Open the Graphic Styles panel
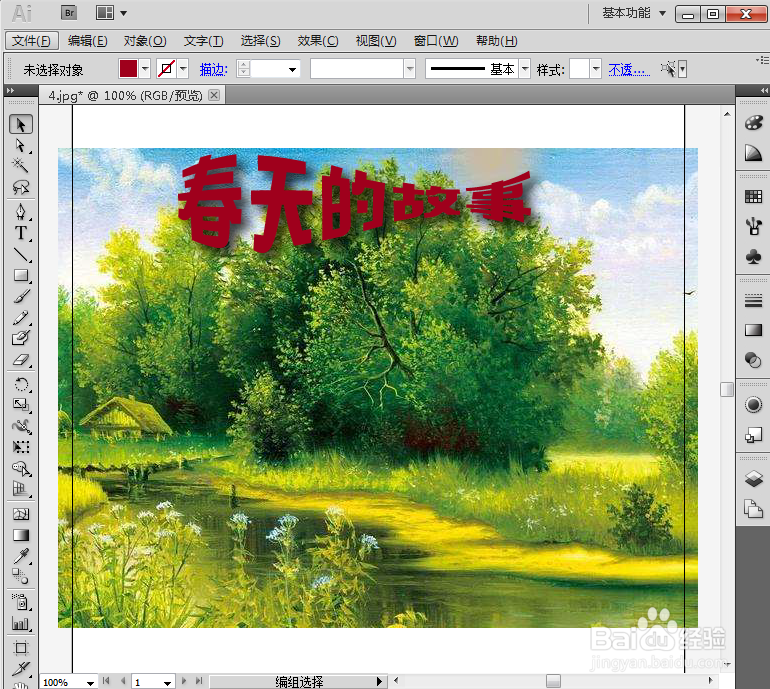This screenshot has height=689, width=770. (753, 435)
